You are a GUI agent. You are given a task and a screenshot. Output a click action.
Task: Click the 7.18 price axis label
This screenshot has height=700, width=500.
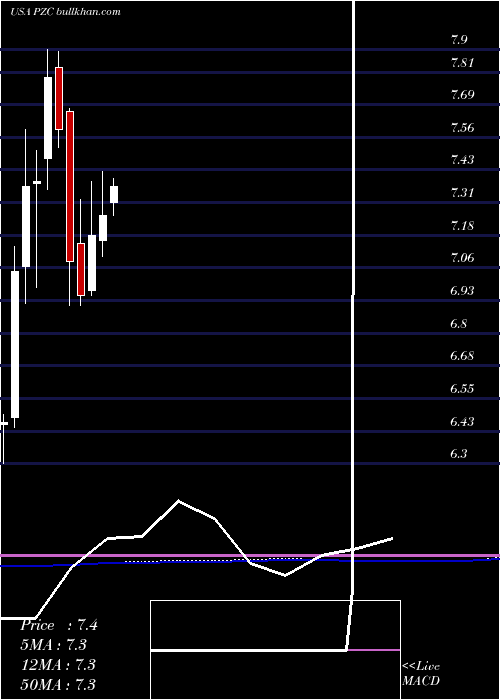(462, 225)
